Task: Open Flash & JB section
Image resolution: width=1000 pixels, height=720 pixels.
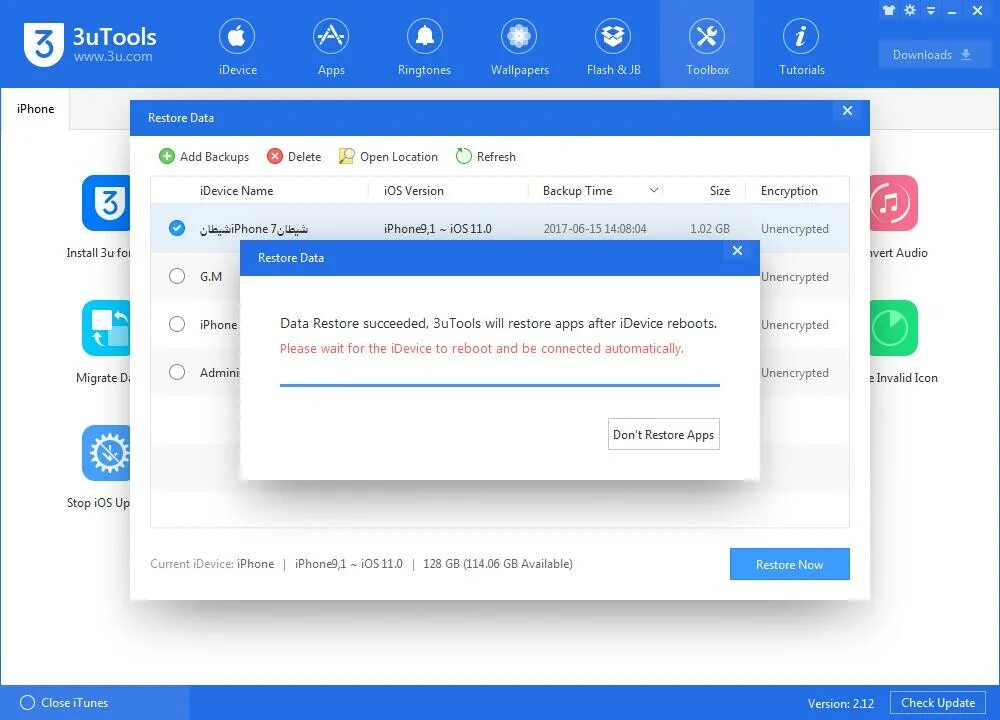Action: coord(613,47)
